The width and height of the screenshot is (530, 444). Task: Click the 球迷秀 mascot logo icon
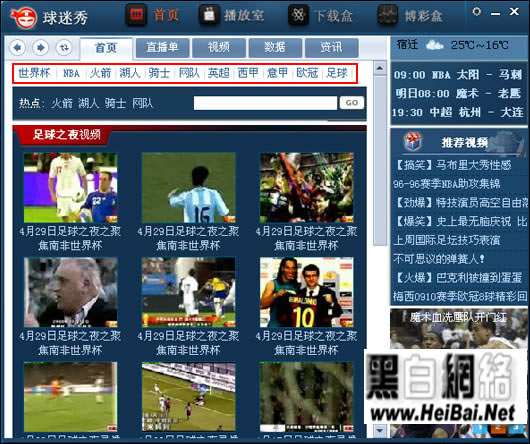pyautogui.click(x=23, y=17)
